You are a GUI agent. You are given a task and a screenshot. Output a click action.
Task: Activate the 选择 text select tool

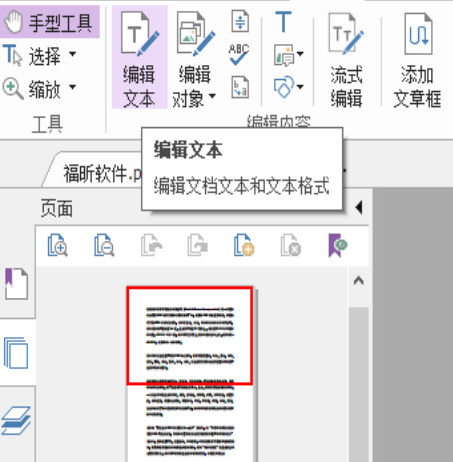point(32,55)
